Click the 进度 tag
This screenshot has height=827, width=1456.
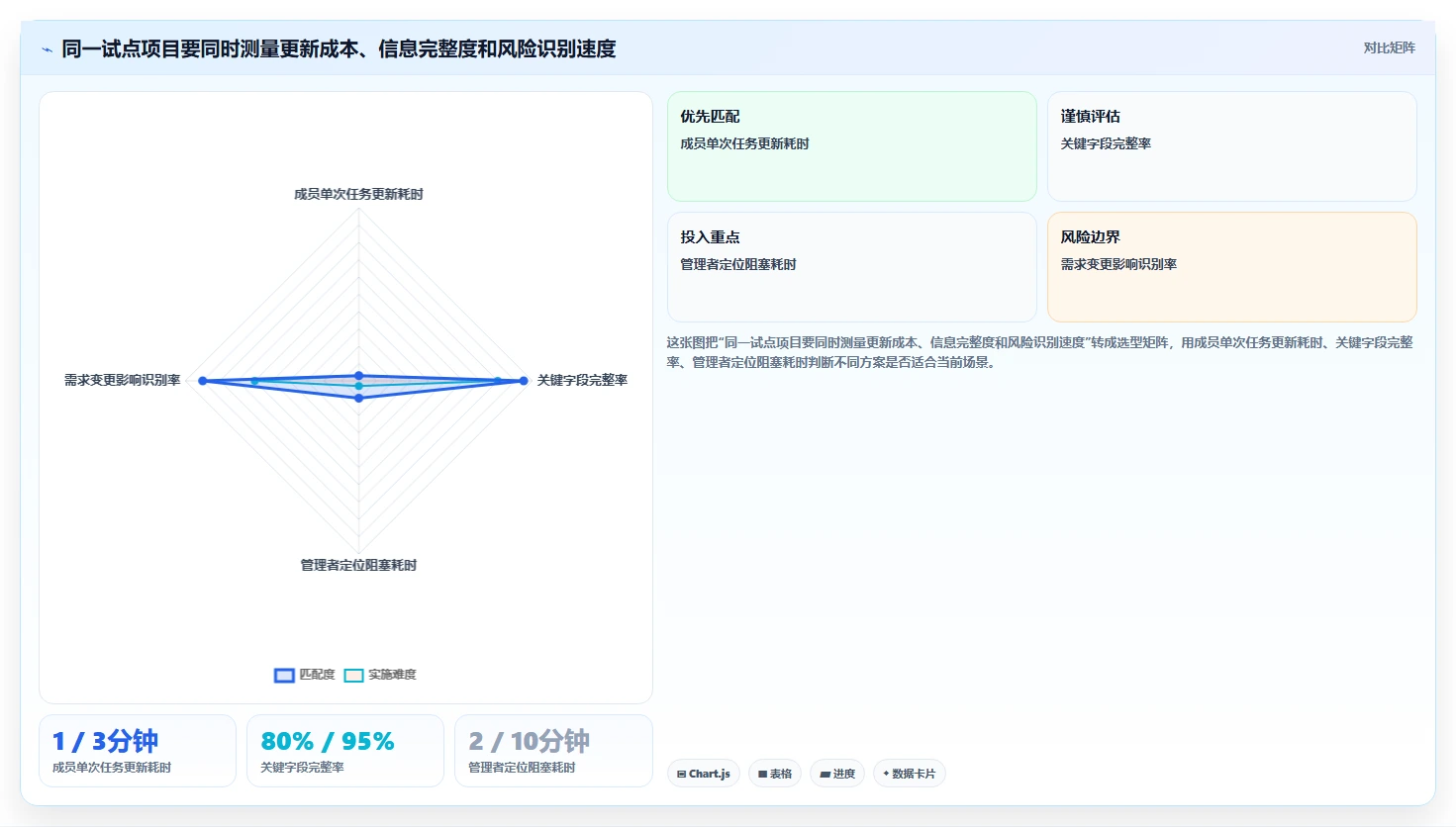[837, 774]
